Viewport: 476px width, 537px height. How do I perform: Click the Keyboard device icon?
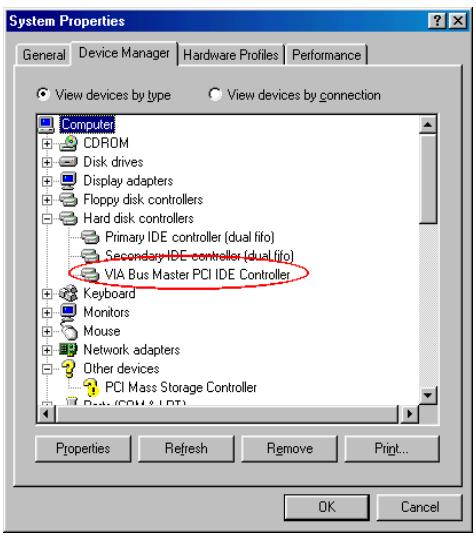(68, 294)
